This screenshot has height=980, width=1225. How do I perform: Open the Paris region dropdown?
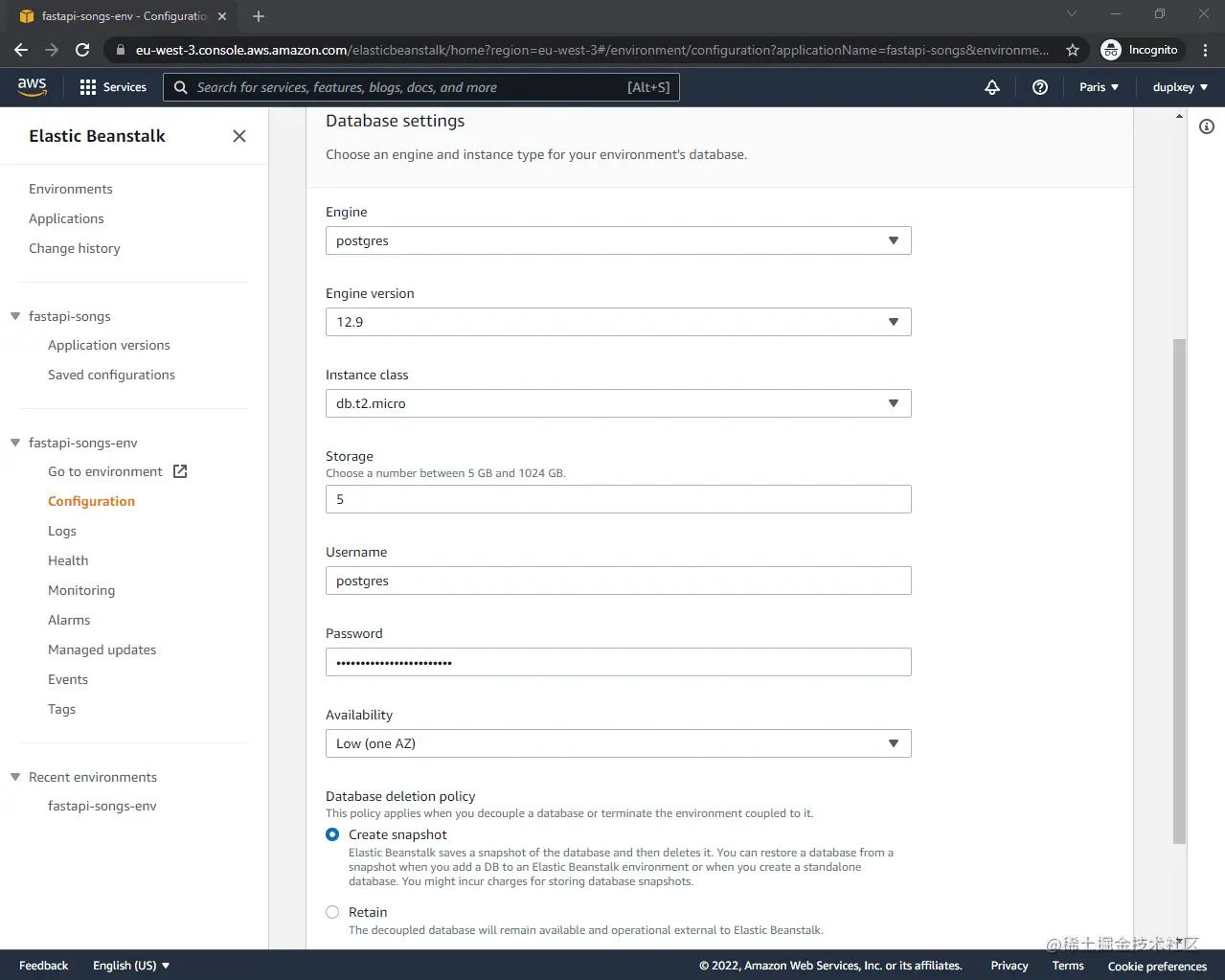click(x=1099, y=87)
